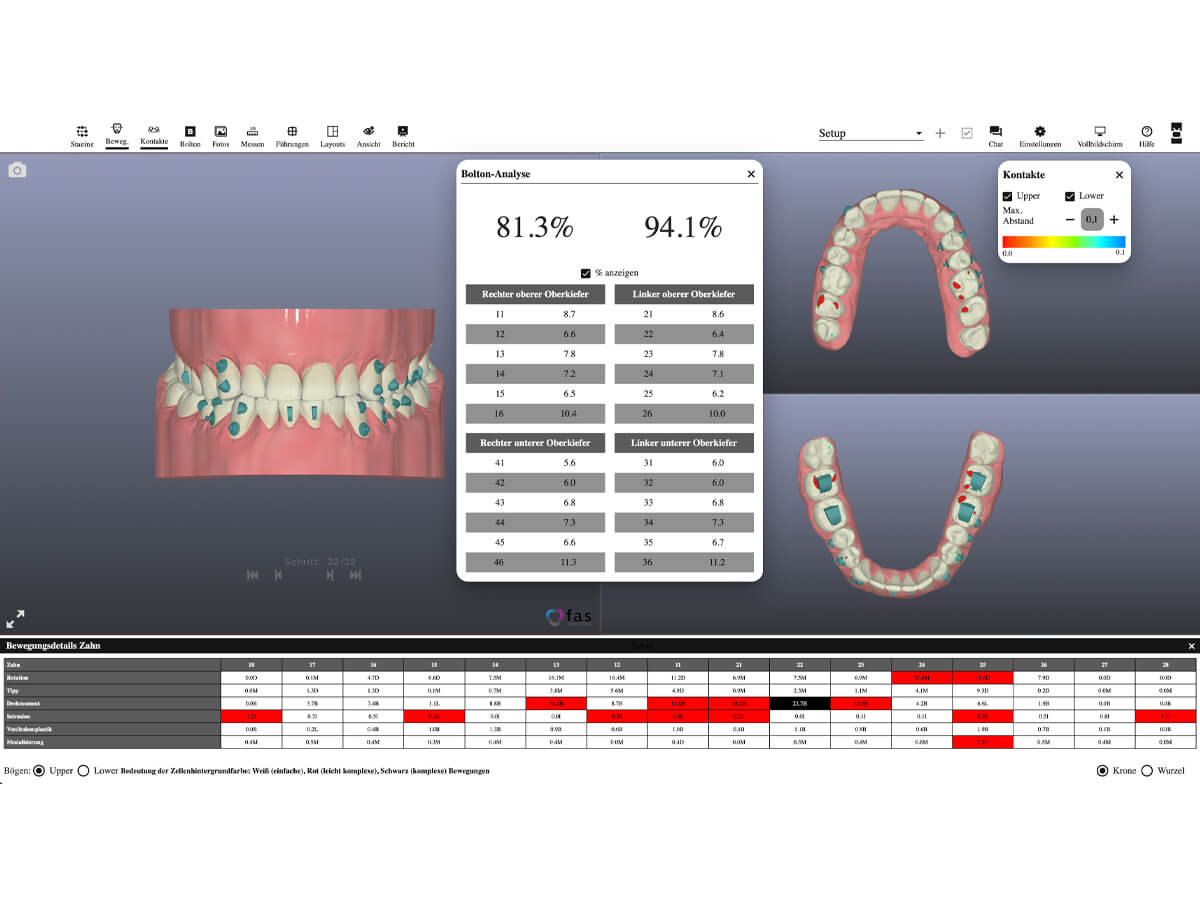Viewport: 1200px width, 900px height.
Task: Select tooth 36 row with value 11.2
Action: (684, 563)
